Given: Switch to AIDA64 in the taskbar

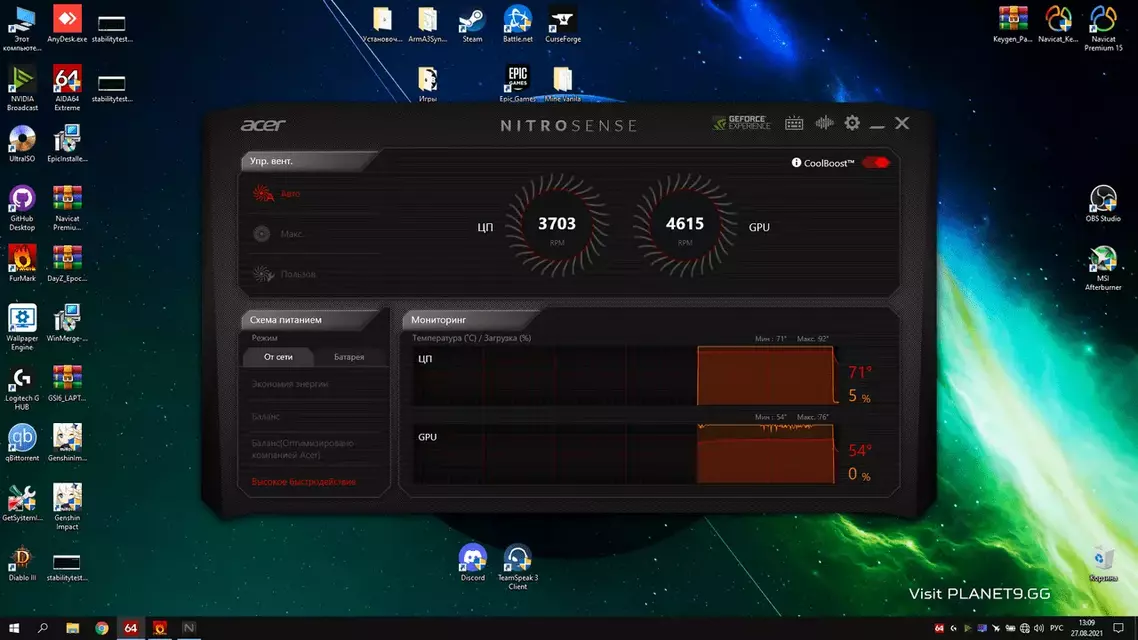Looking at the screenshot, I should coord(131,628).
